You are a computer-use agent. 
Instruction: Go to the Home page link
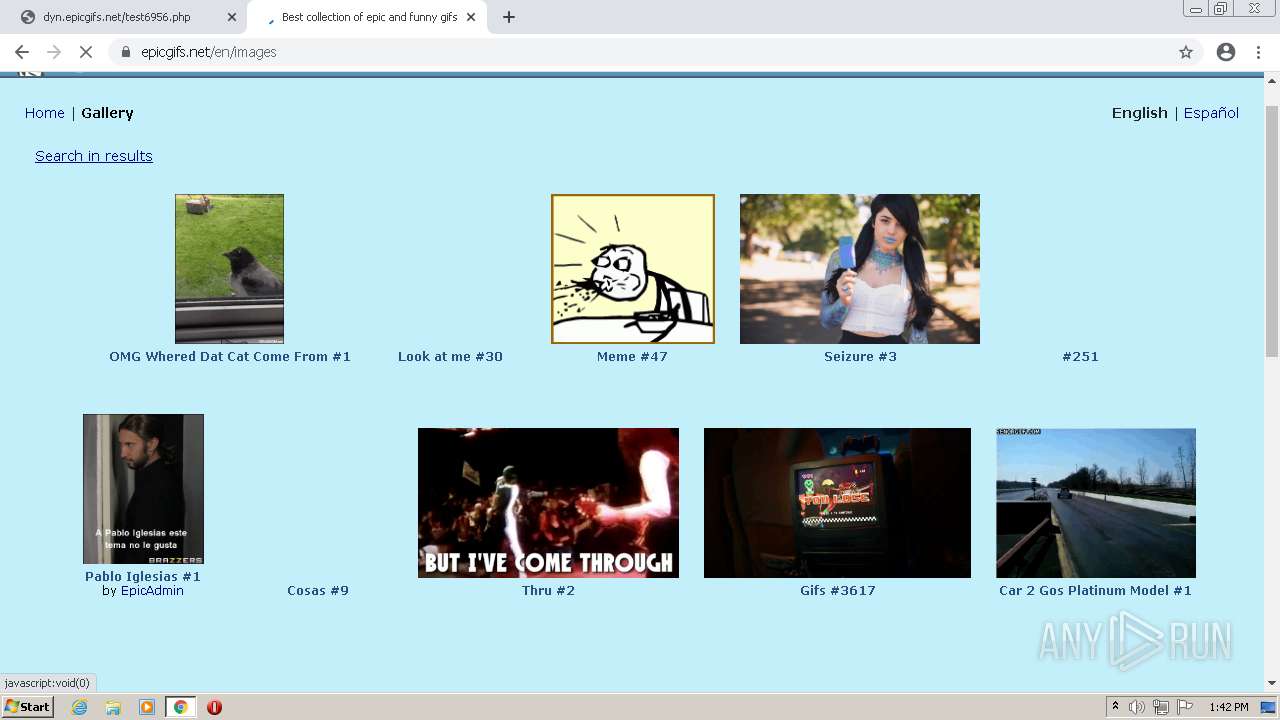(45, 113)
